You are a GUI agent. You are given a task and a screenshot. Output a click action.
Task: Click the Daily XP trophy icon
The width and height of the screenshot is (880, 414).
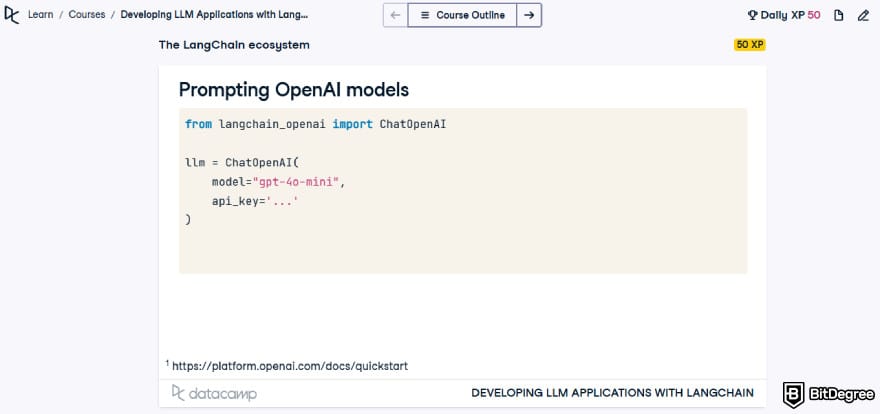[x=752, y=15]
